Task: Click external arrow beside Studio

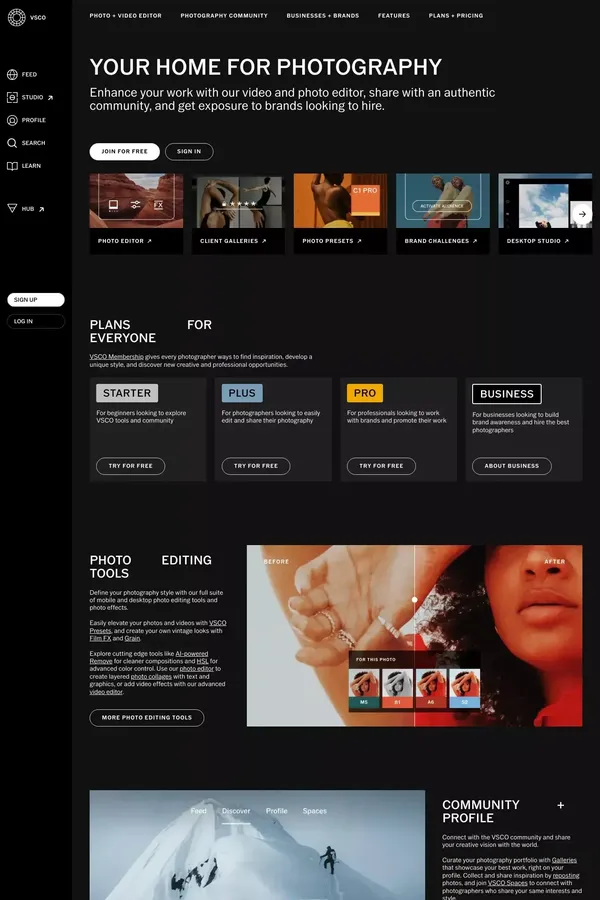Action: point(51,98)
